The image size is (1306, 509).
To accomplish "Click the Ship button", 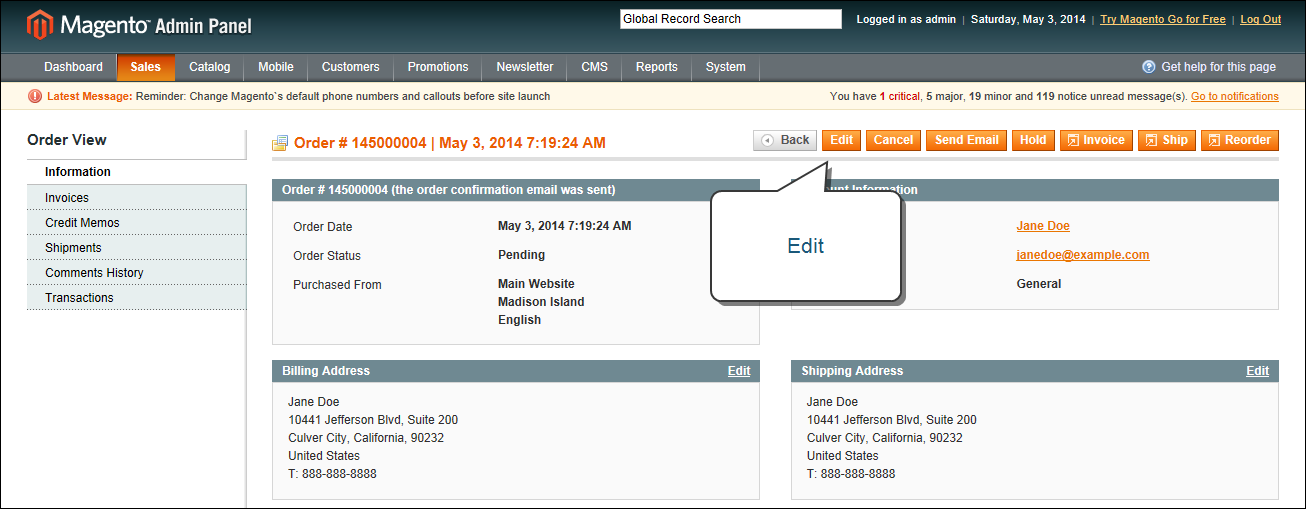I will tap(1167, 140).
